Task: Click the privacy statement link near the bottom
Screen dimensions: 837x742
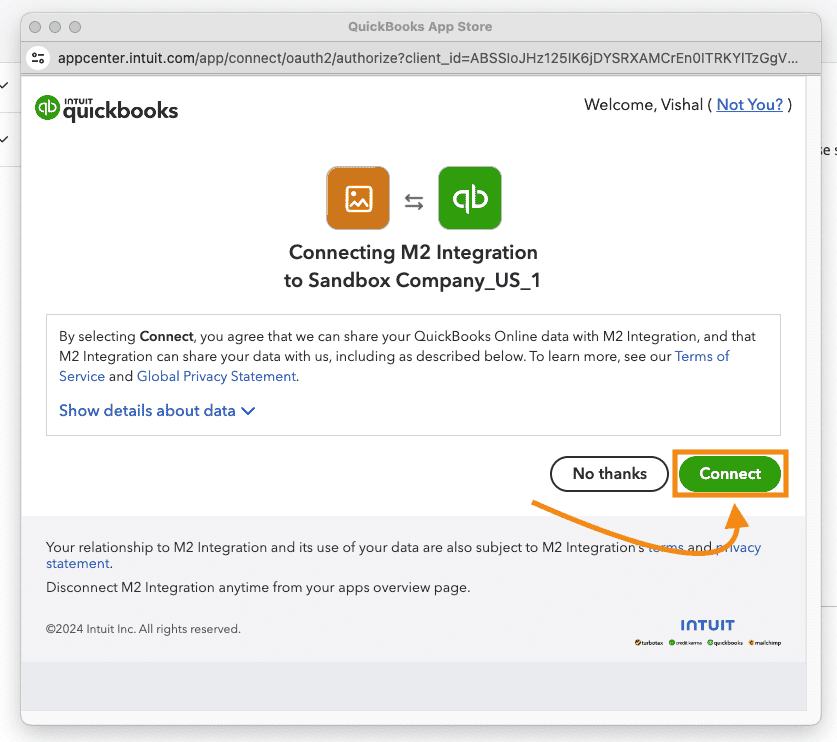Action: (77, 563)
